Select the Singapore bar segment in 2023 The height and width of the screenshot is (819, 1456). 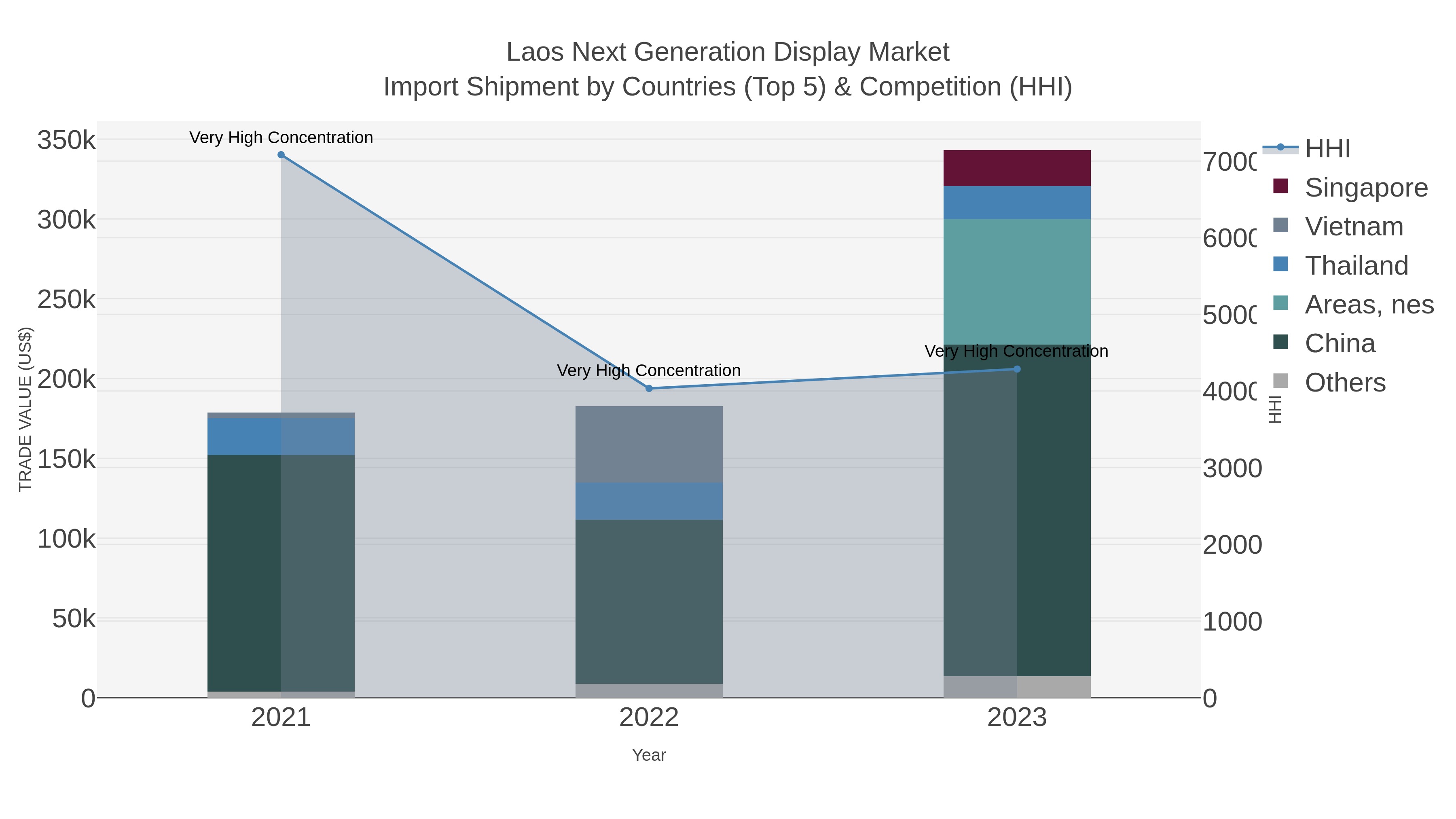point(1017,168)
